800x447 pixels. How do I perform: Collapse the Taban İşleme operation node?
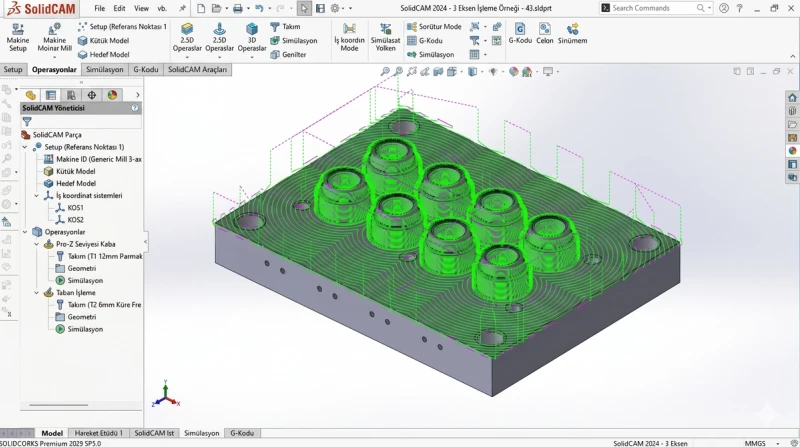37,292
